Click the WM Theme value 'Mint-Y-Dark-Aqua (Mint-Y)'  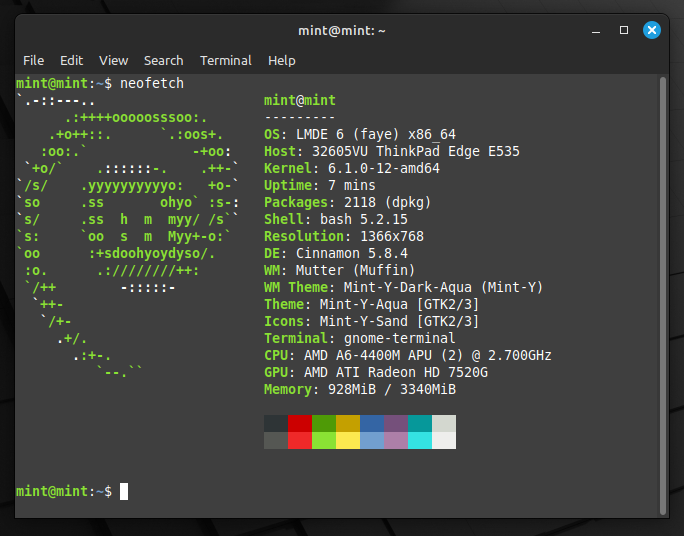443,287
